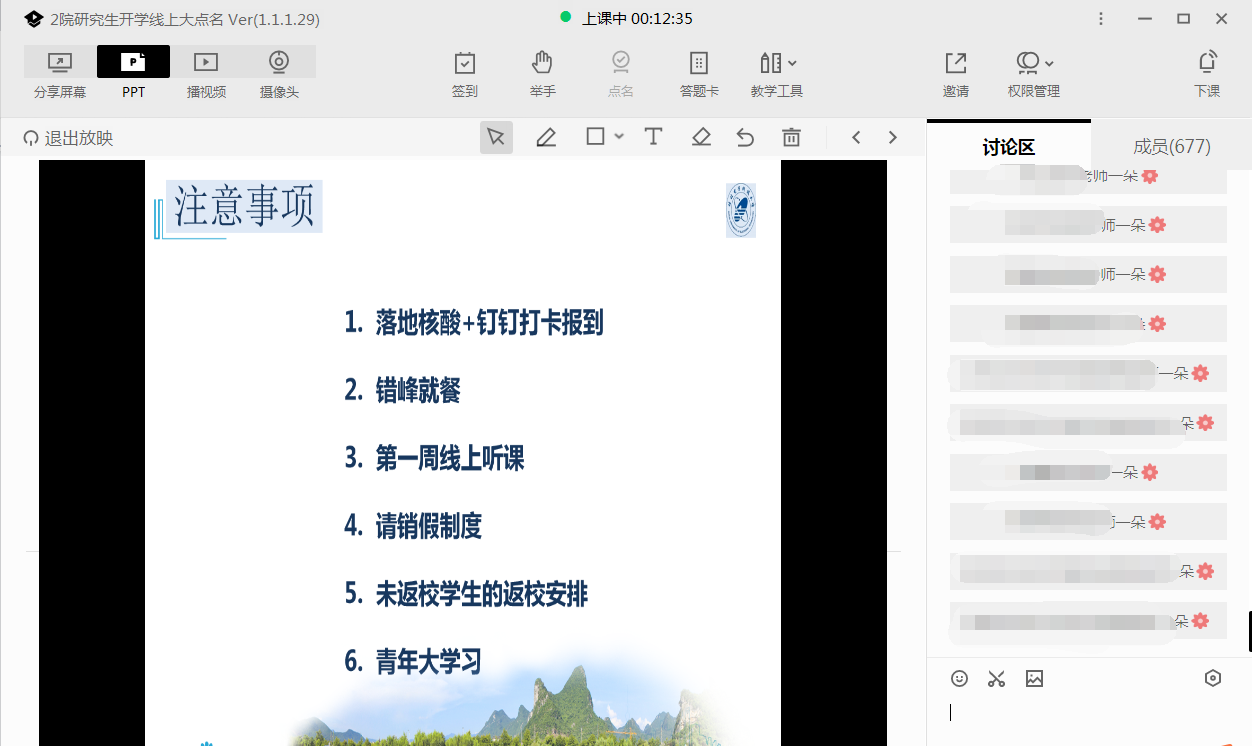
Task: Click the screenshot scissors icon
Action: point(996,679)
